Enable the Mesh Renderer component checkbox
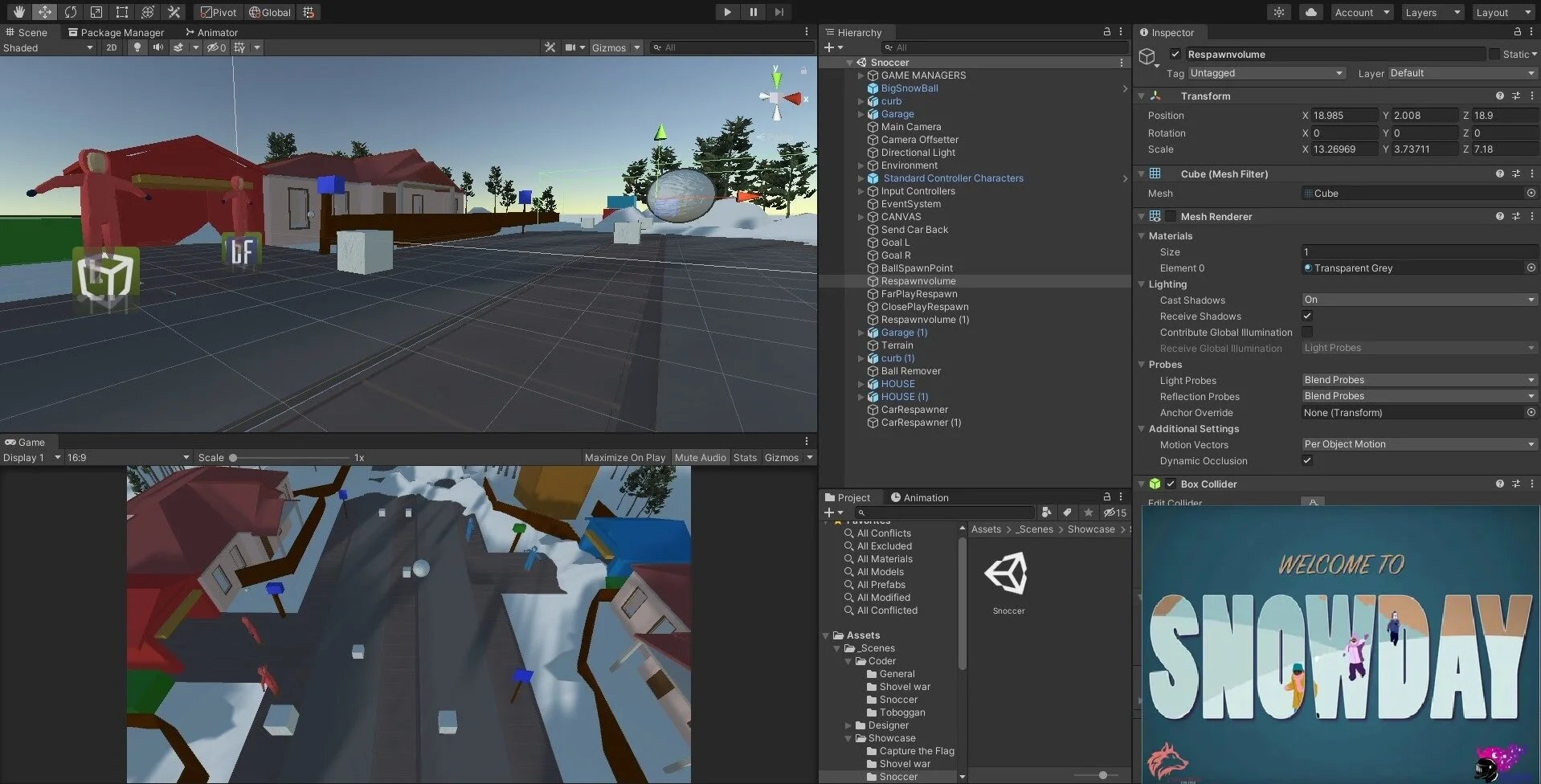This screenshot has height=784, width=1541. [1171, 216]
